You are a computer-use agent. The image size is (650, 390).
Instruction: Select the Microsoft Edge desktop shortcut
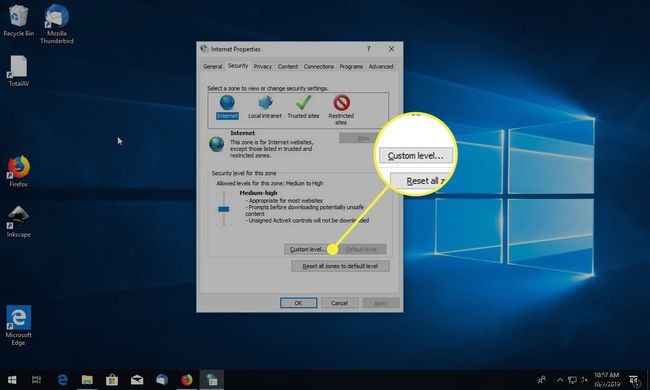18,325
